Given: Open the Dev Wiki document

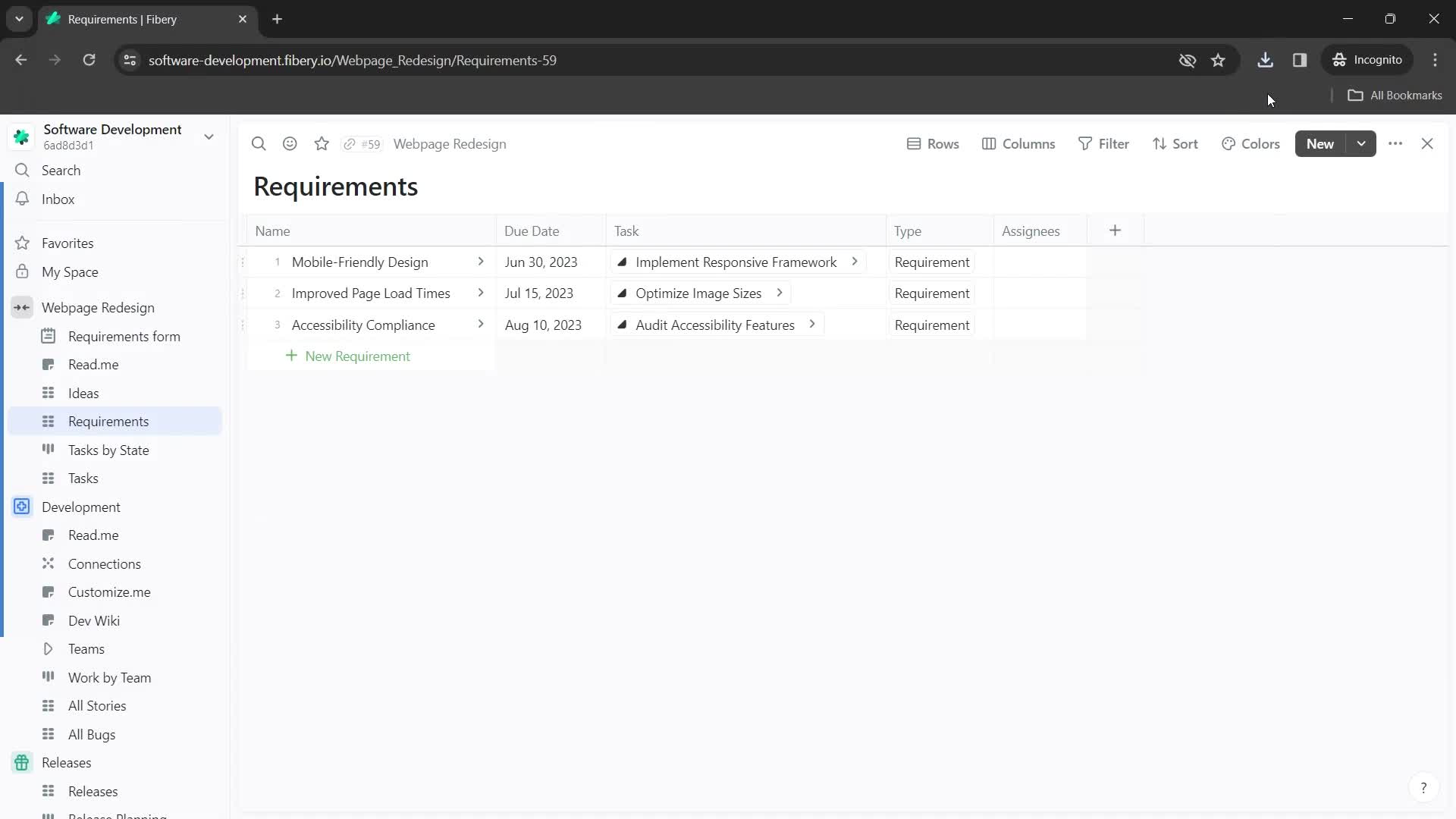Looking at the screenshot, I should click(115, 621).
